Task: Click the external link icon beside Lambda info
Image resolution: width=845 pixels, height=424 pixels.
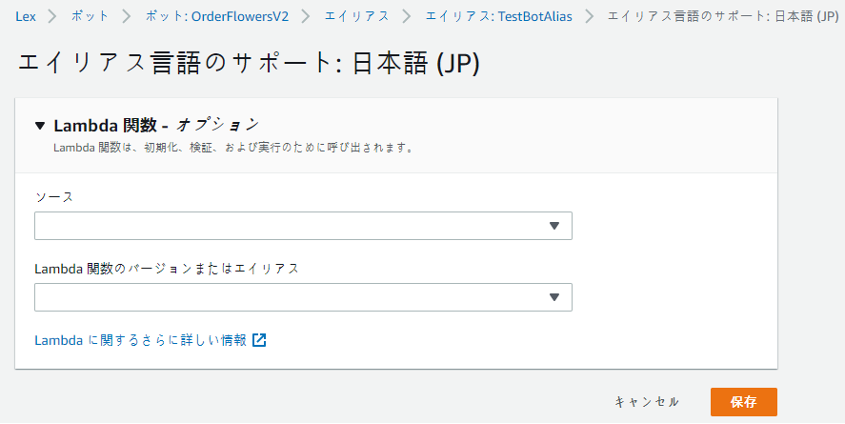Action: click(x=259, y=340)
